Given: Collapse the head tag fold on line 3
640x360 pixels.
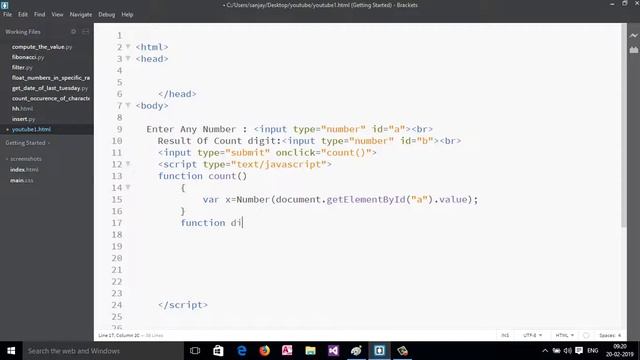Looking at the screenshot, I should click(x=128, y=58).
